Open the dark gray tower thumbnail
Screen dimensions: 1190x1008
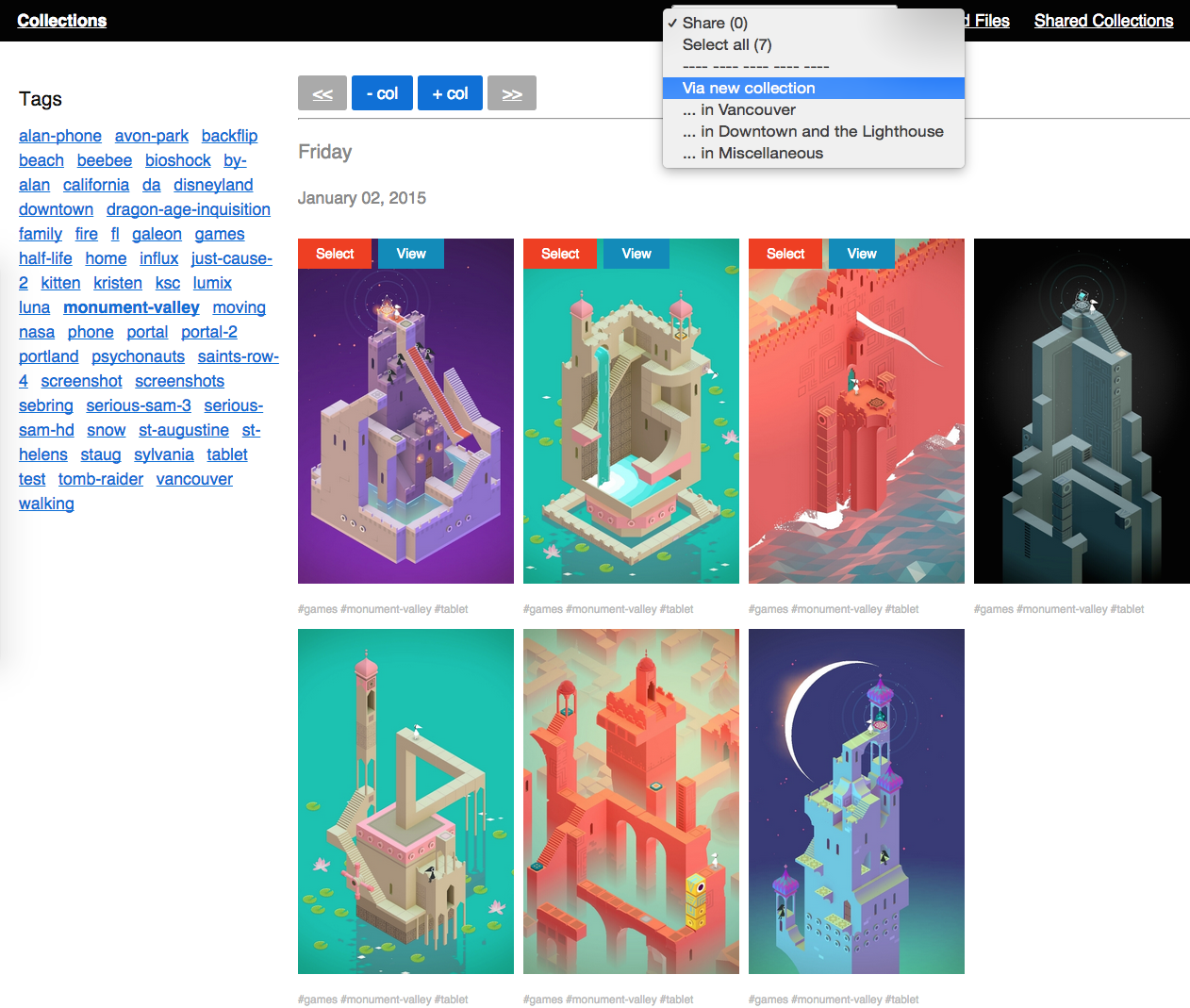(1082, 411)
